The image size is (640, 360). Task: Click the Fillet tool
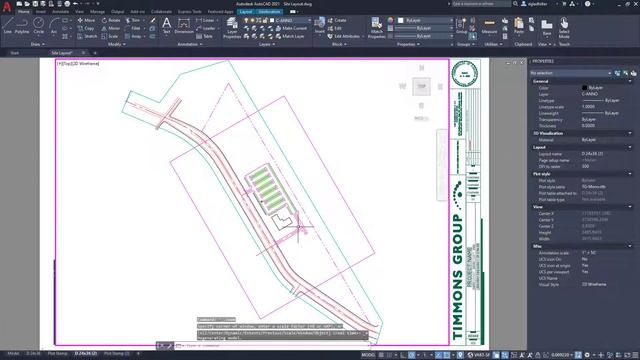133,28
